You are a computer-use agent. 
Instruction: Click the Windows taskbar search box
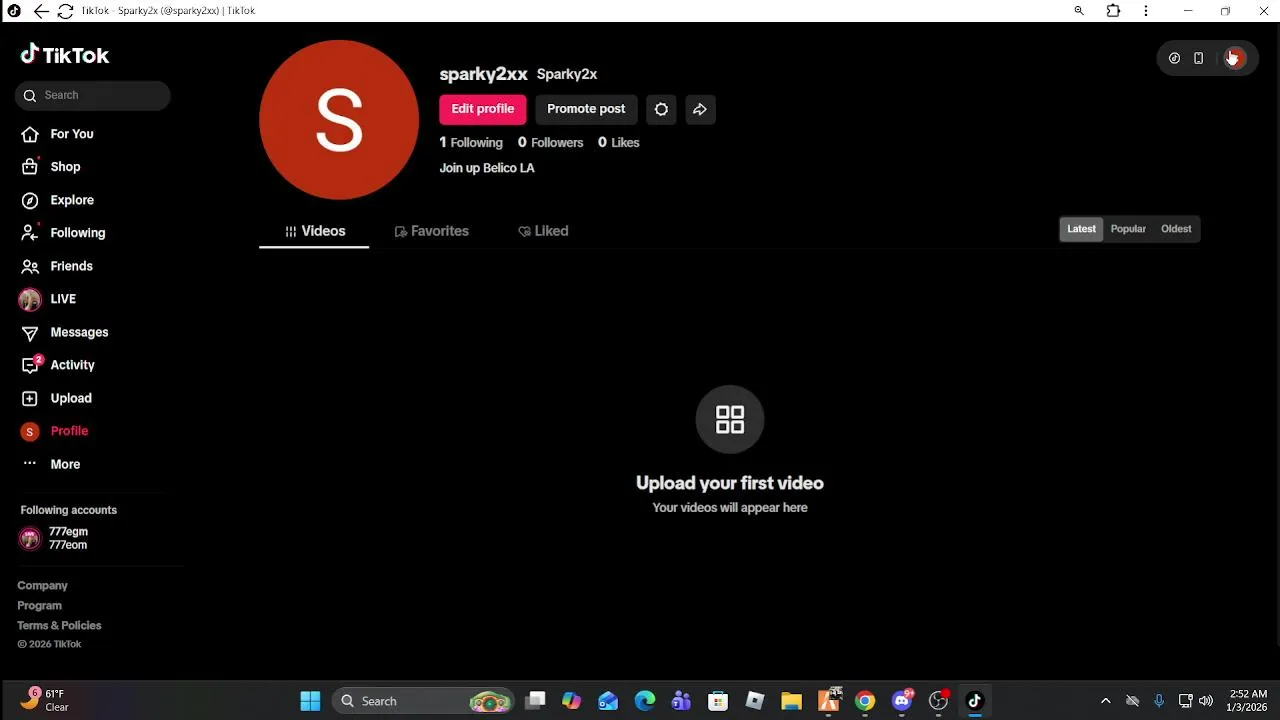(423, 701)
